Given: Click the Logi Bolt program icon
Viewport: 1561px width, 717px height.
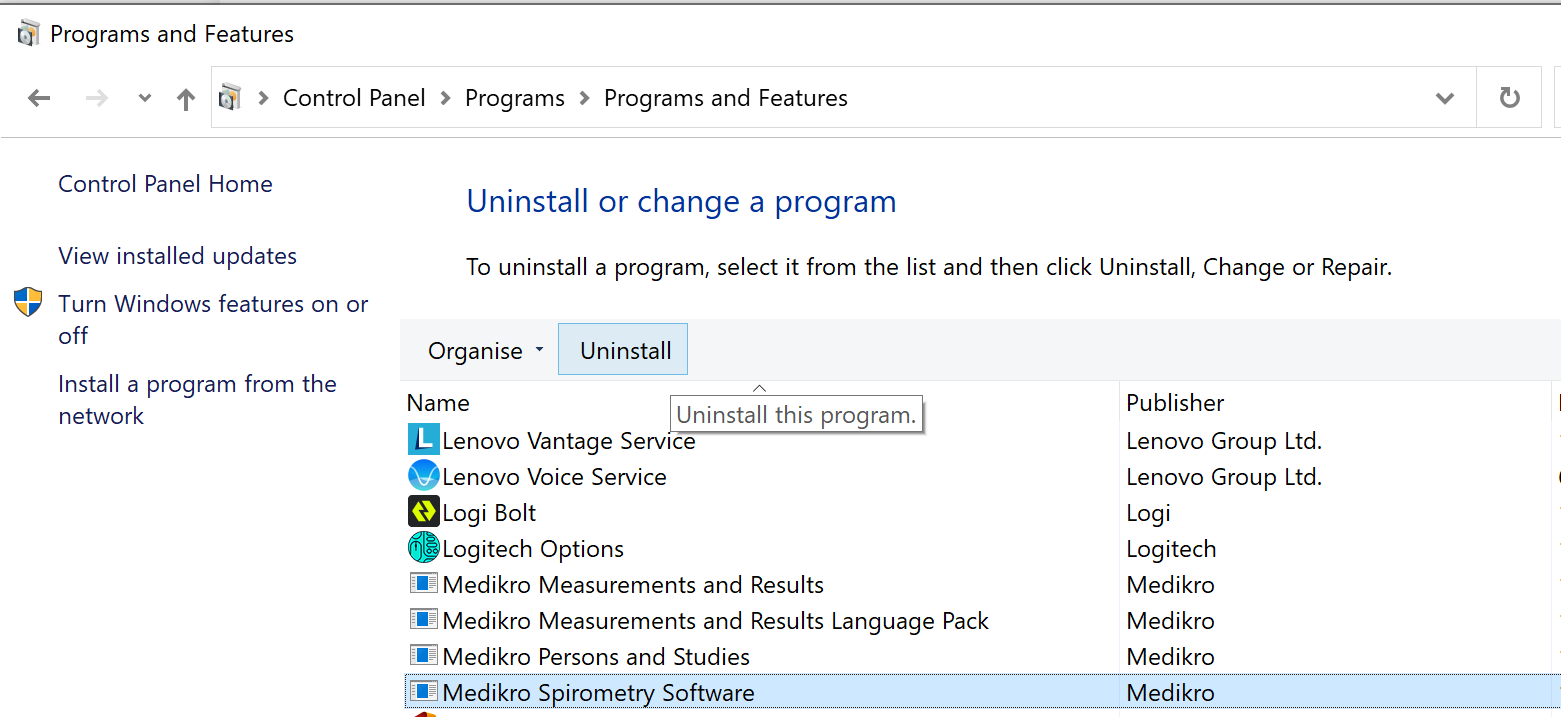Looking at the screenshot, I should pyautogui.click(x=424, y=512).
